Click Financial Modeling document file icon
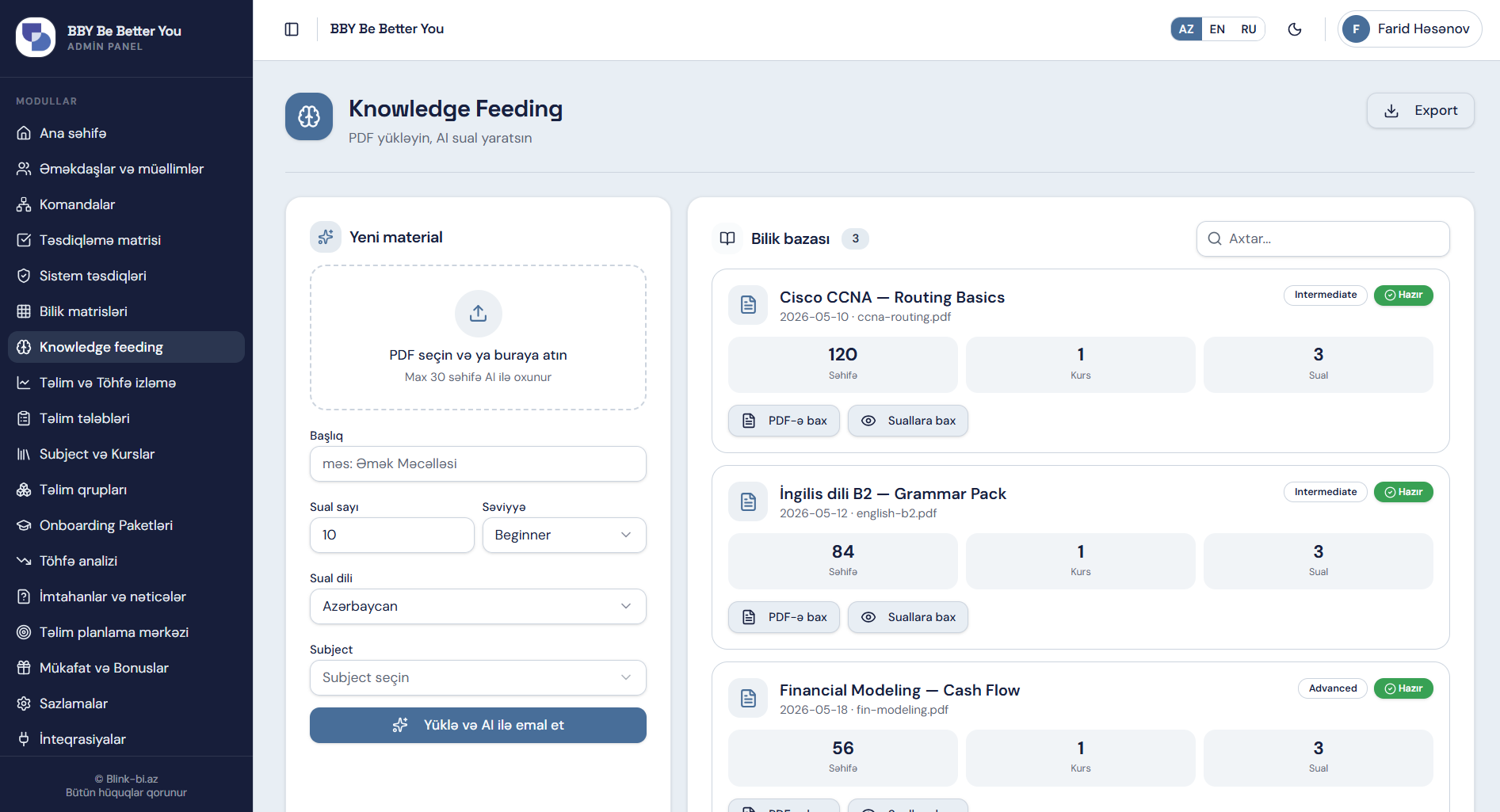The height and width of the screenshot is (812, 1500). click(748, 698)
